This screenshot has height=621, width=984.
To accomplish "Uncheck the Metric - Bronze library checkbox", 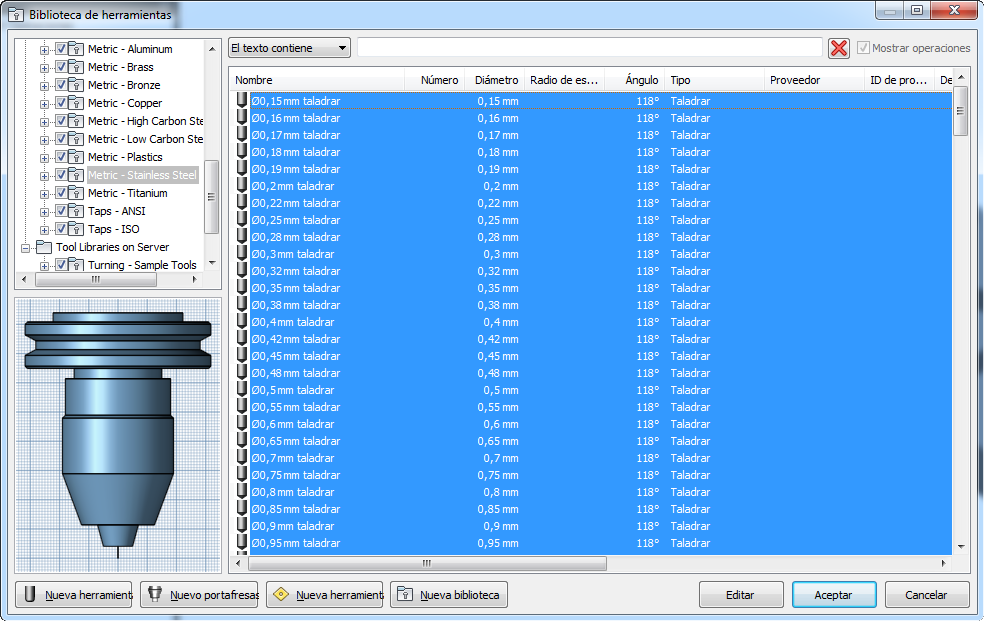I will pos(62,85).
